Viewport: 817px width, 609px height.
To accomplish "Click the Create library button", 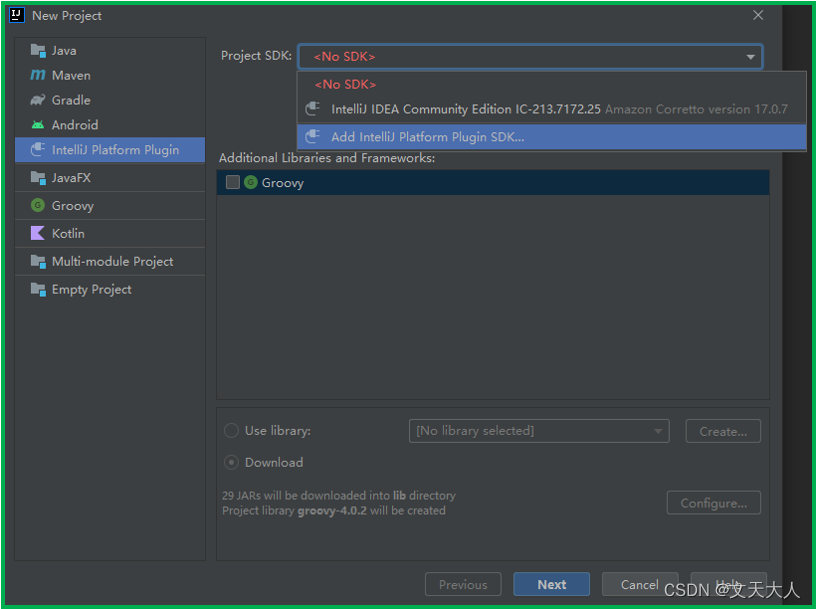I will coord(722,430).
